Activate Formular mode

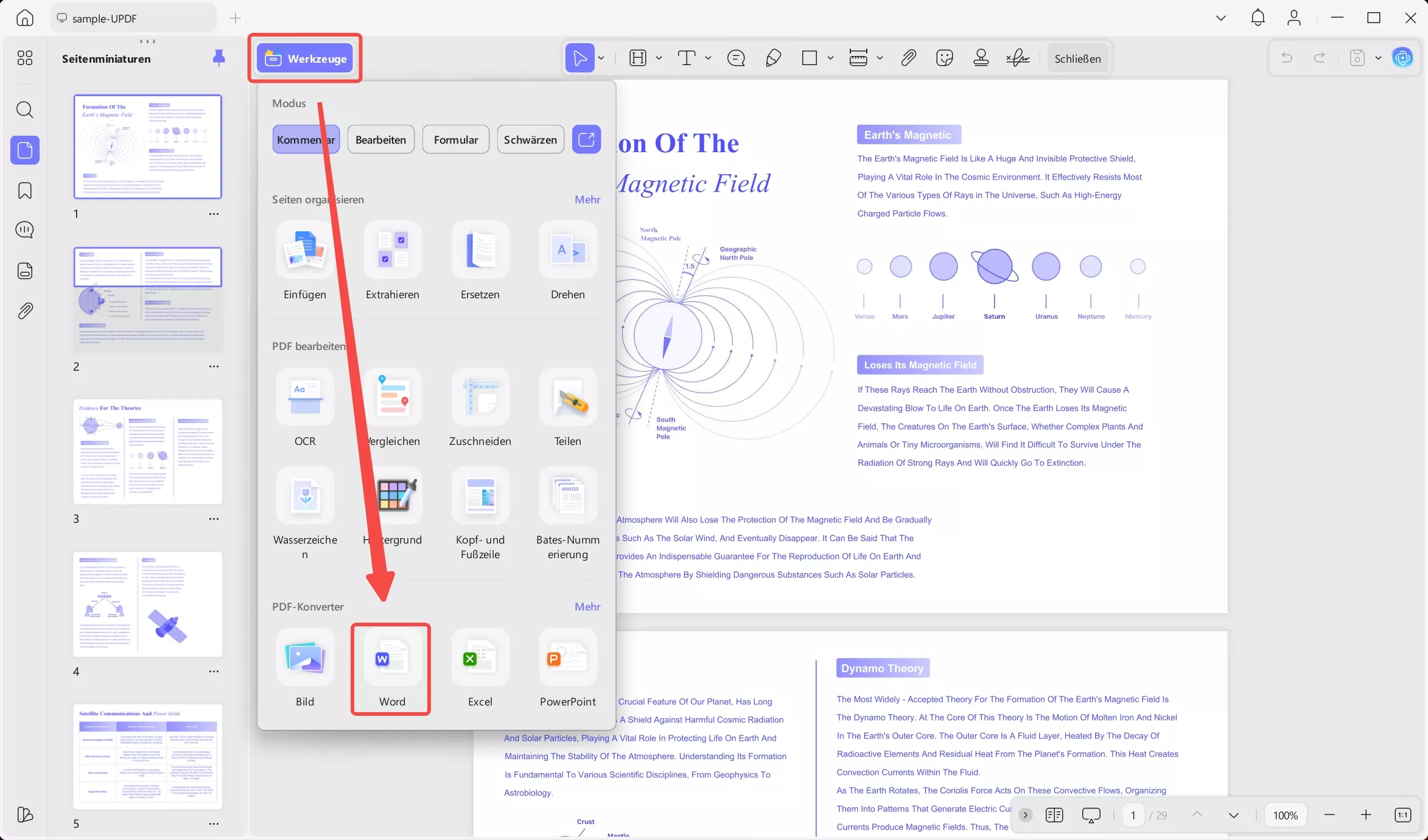click(455, 139)
